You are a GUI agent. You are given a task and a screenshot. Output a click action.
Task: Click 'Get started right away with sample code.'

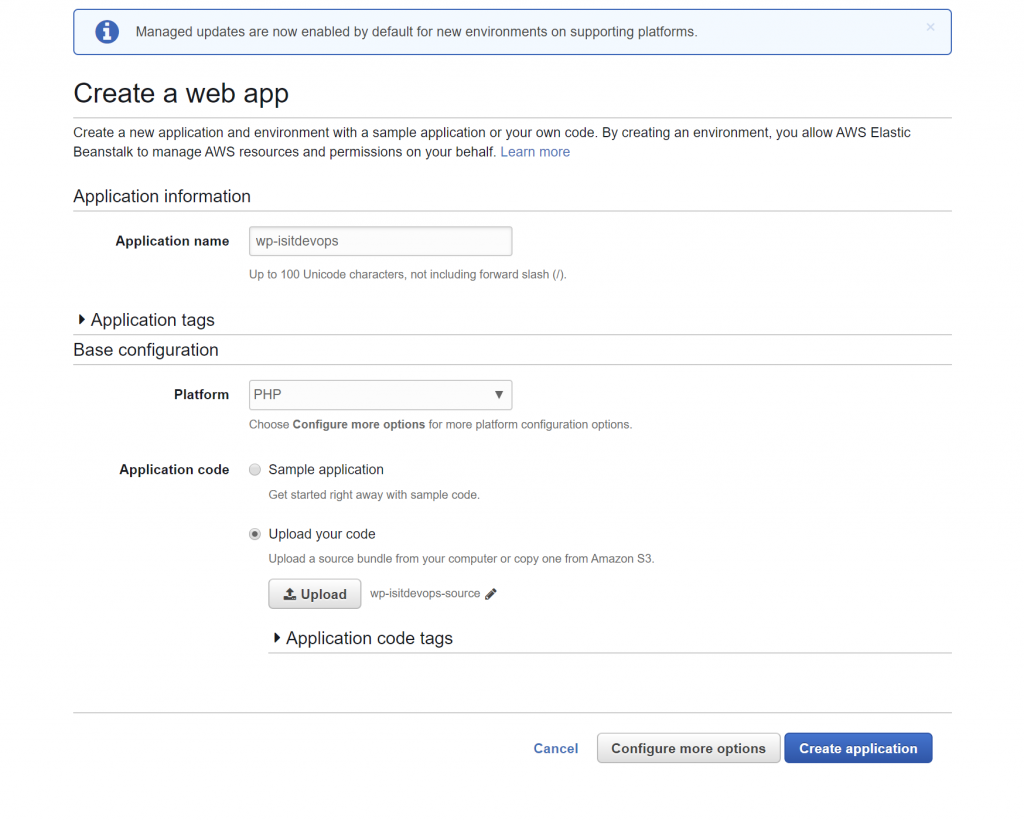tap(374, 495)
